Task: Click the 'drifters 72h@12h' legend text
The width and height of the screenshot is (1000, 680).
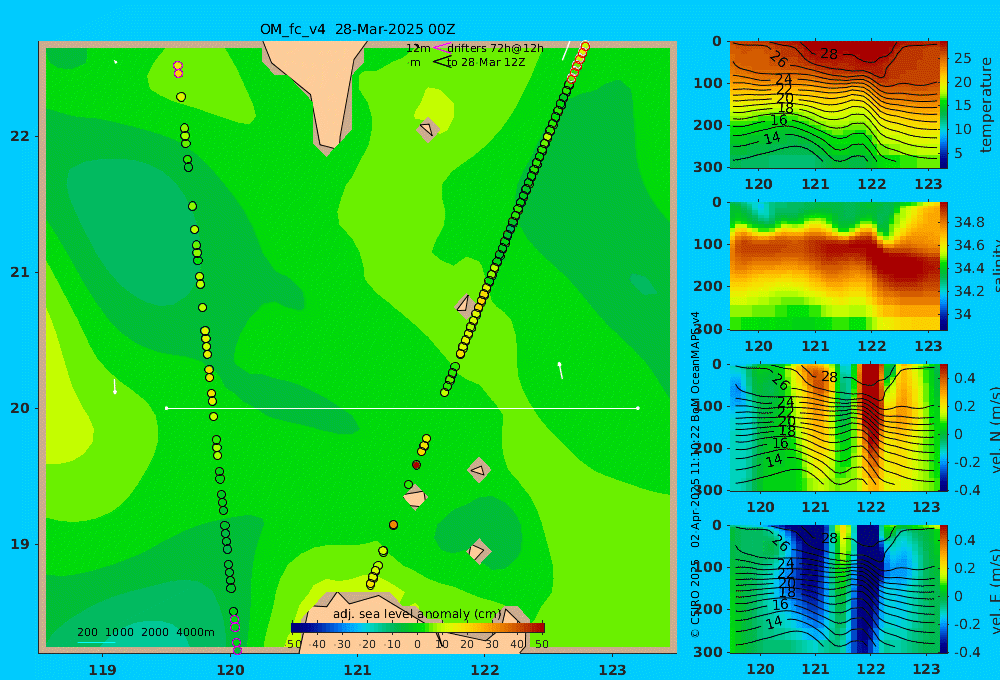Action: point(496,48)
